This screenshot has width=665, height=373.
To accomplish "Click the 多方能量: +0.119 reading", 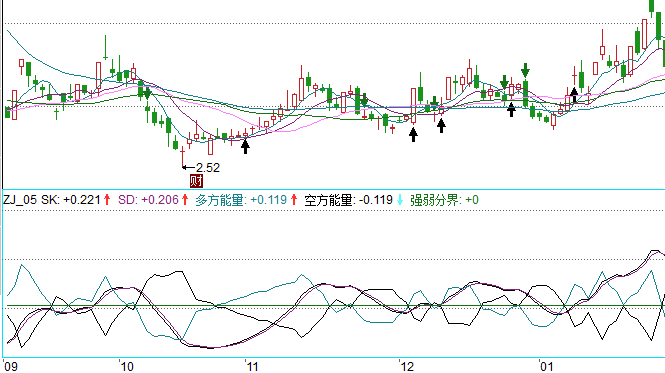I will 241,200.
